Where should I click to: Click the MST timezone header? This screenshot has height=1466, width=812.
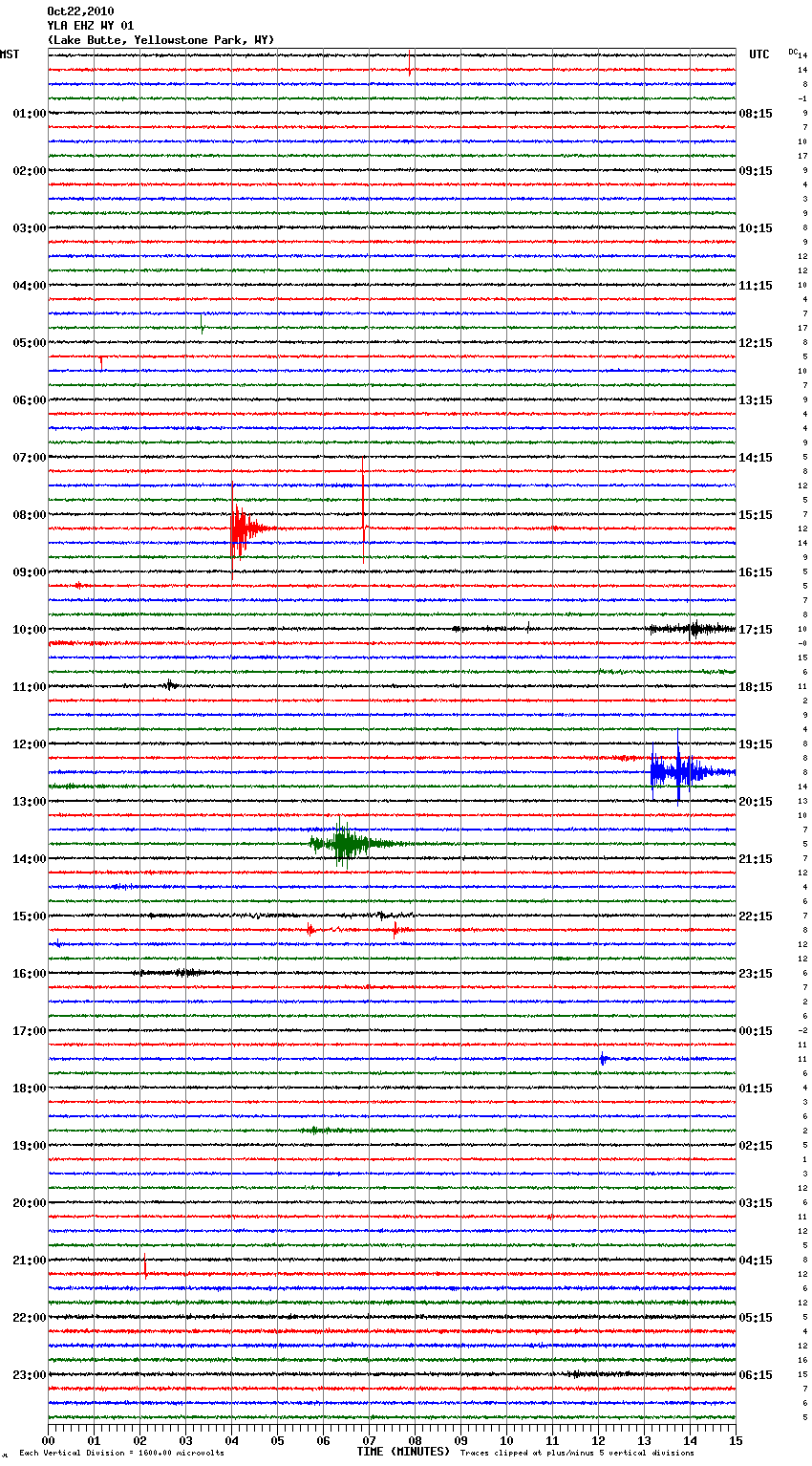pos(10,54)
